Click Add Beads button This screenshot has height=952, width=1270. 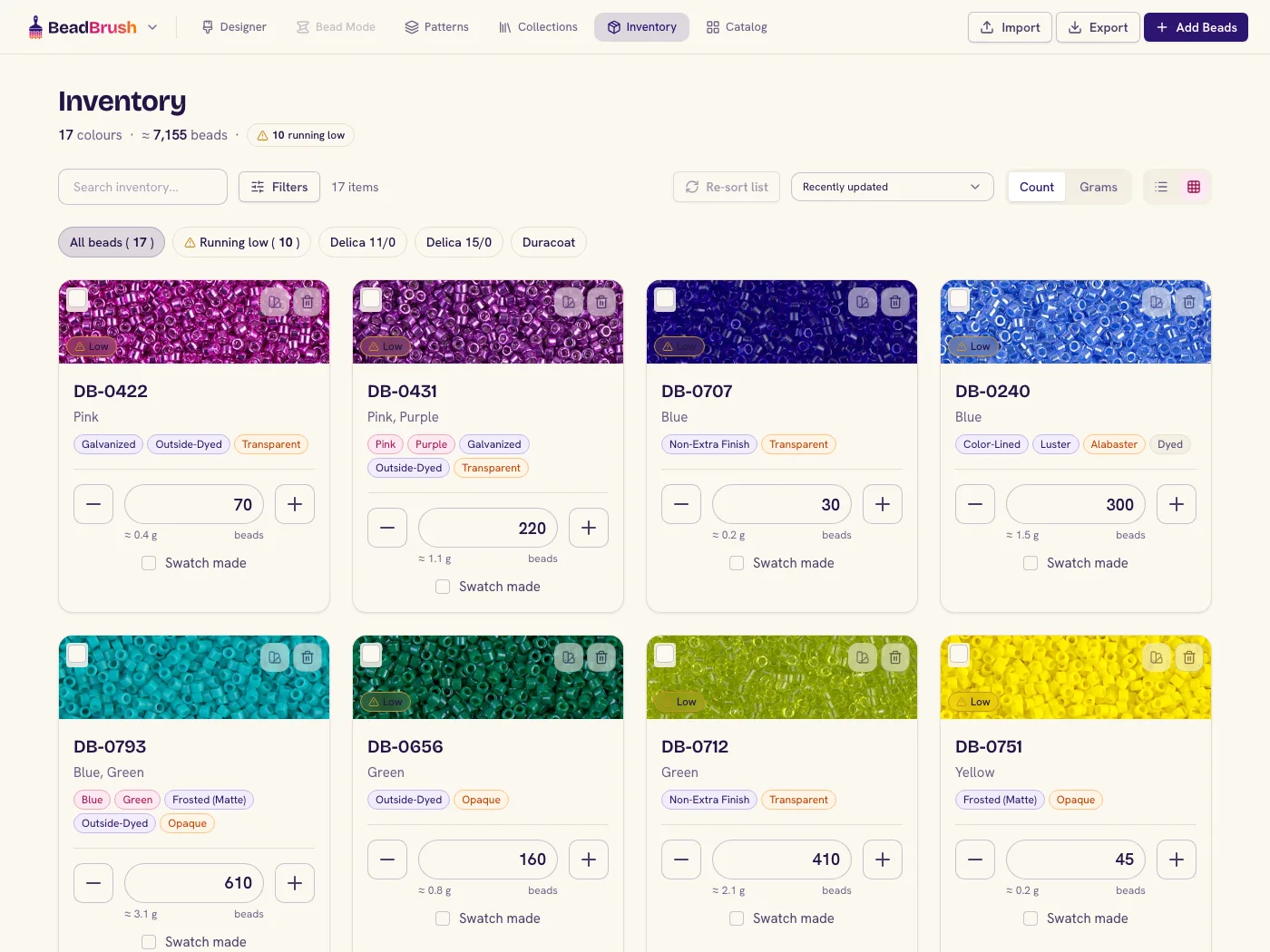1196,27
